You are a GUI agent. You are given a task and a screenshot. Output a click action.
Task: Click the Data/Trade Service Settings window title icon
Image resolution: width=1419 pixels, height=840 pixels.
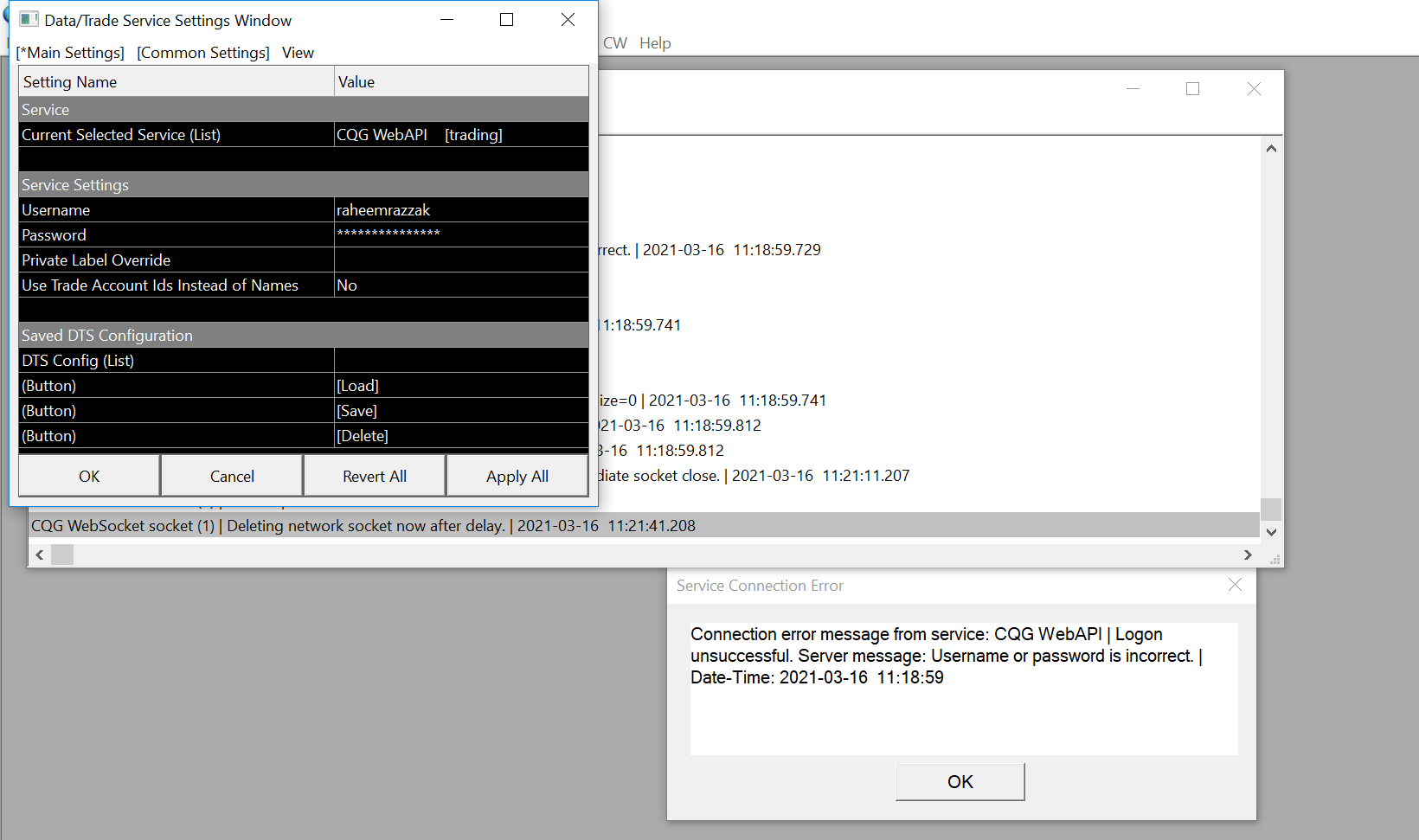click(29, 19)
